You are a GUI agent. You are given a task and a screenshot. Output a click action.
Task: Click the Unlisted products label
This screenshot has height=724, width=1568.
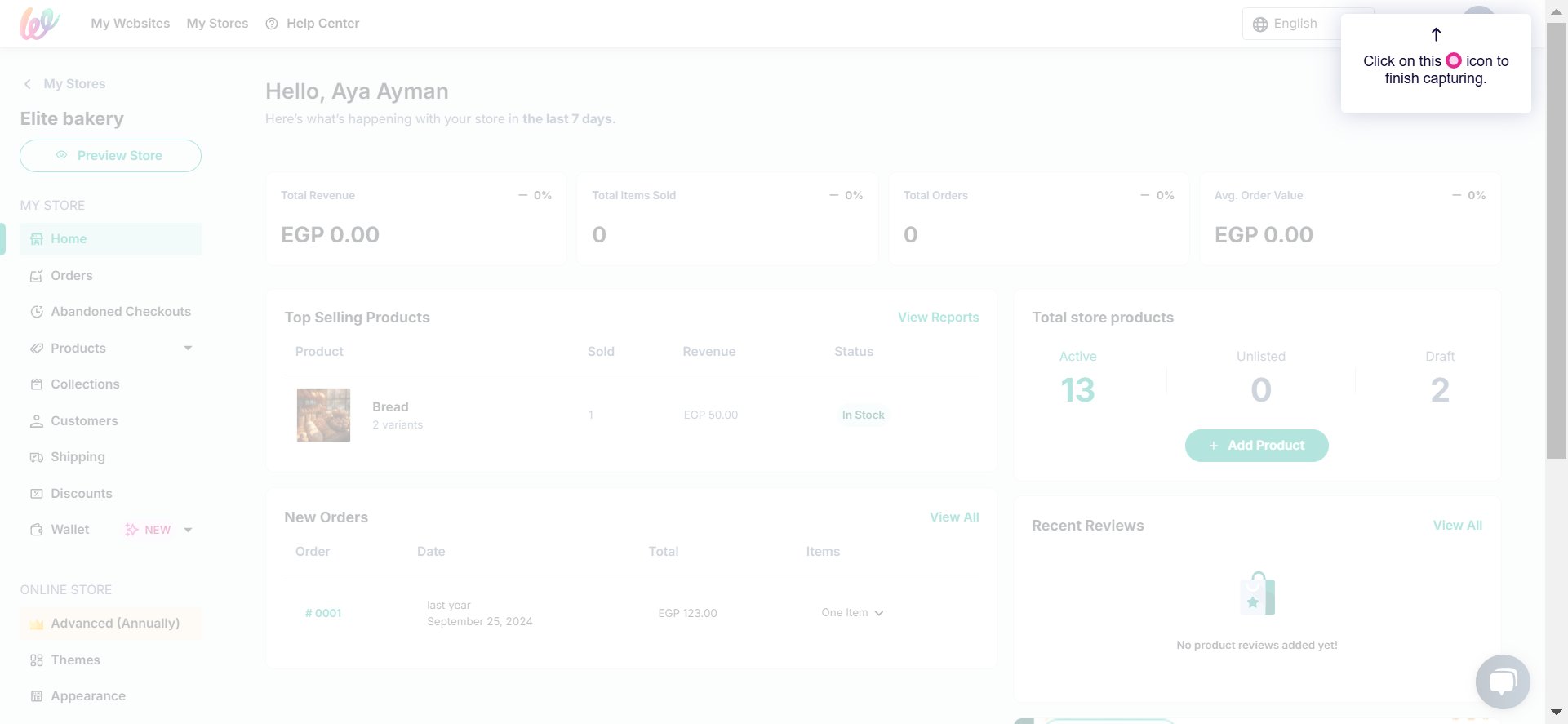point(1261,357)
